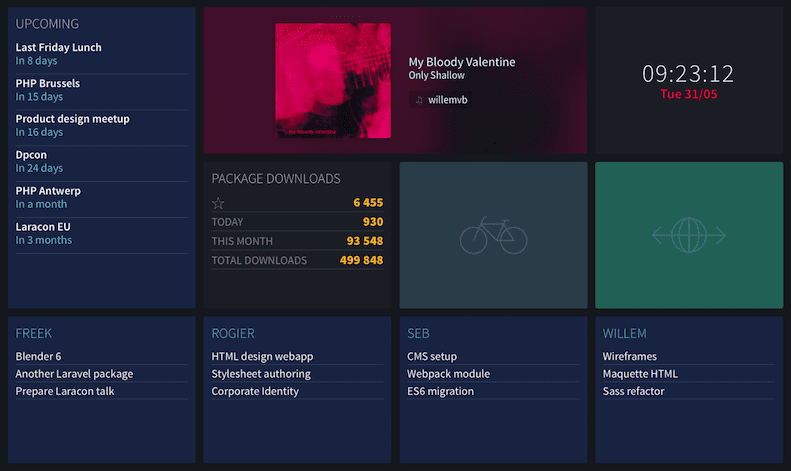Select the Blender 6 task
791x471 pixels.
(38, 357)
